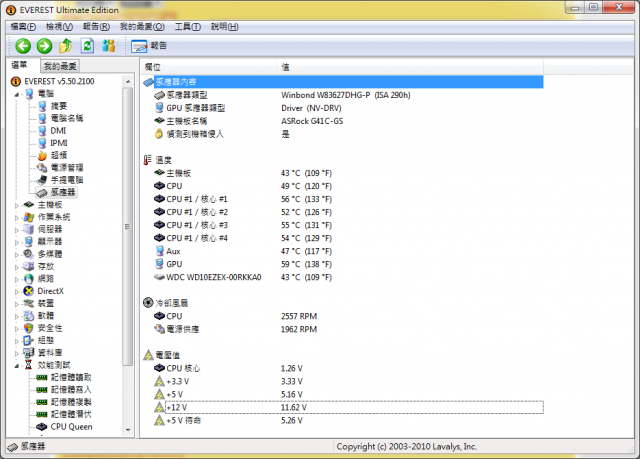Select the 感應器類型 Winbond row
This screenshot has width=640, height=459.
343,95
